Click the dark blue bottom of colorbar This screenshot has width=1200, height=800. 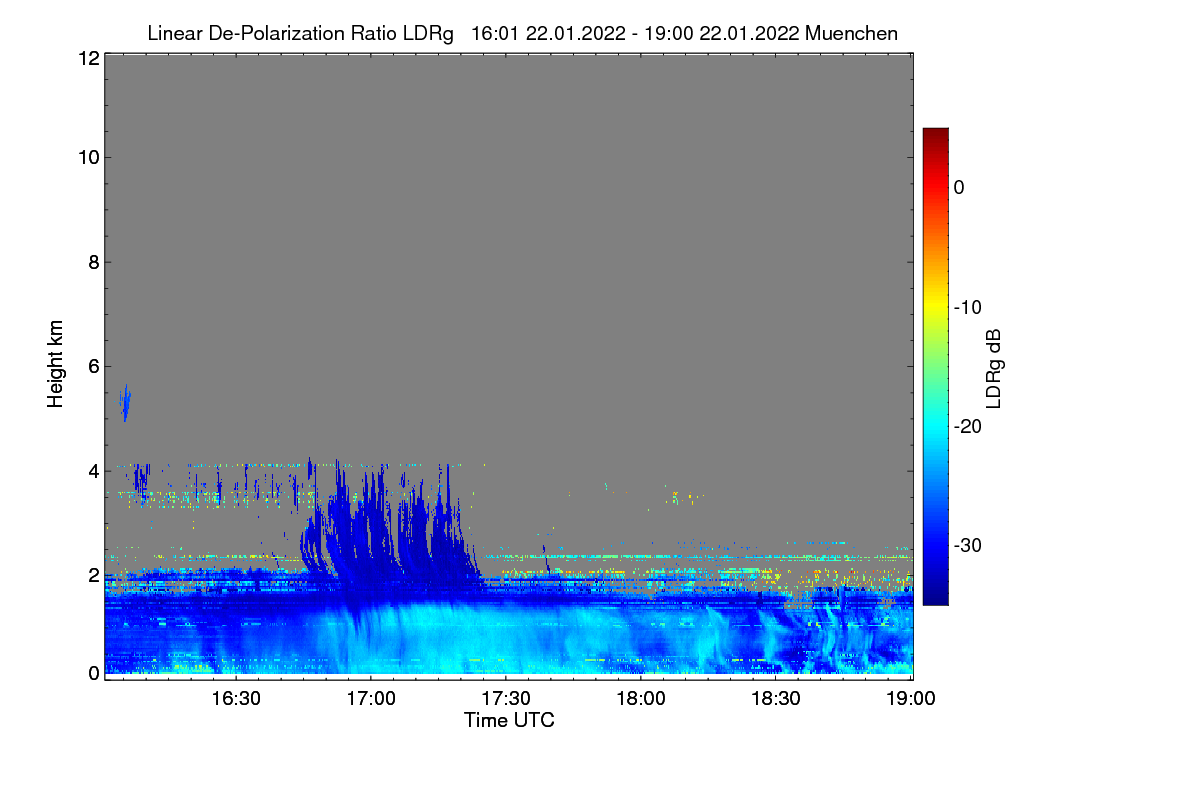(935, 595)
